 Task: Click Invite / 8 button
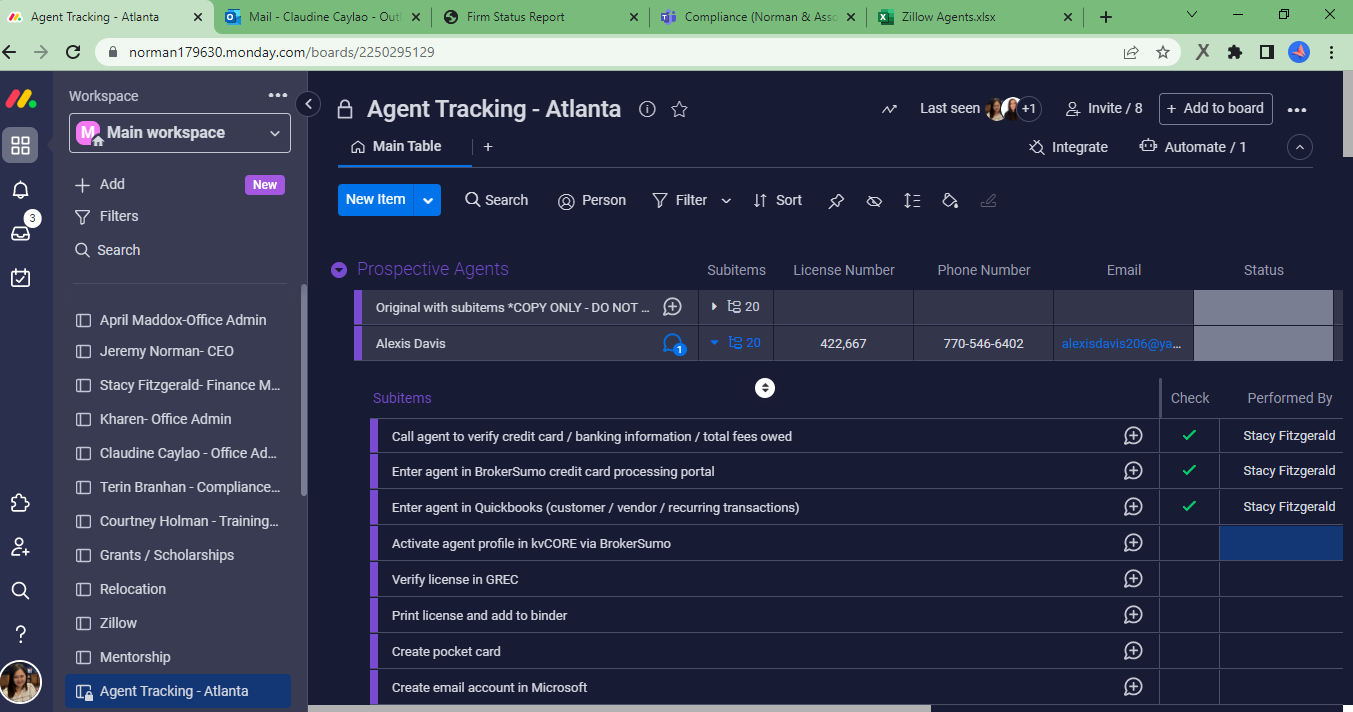click(x=1104, y=108)
